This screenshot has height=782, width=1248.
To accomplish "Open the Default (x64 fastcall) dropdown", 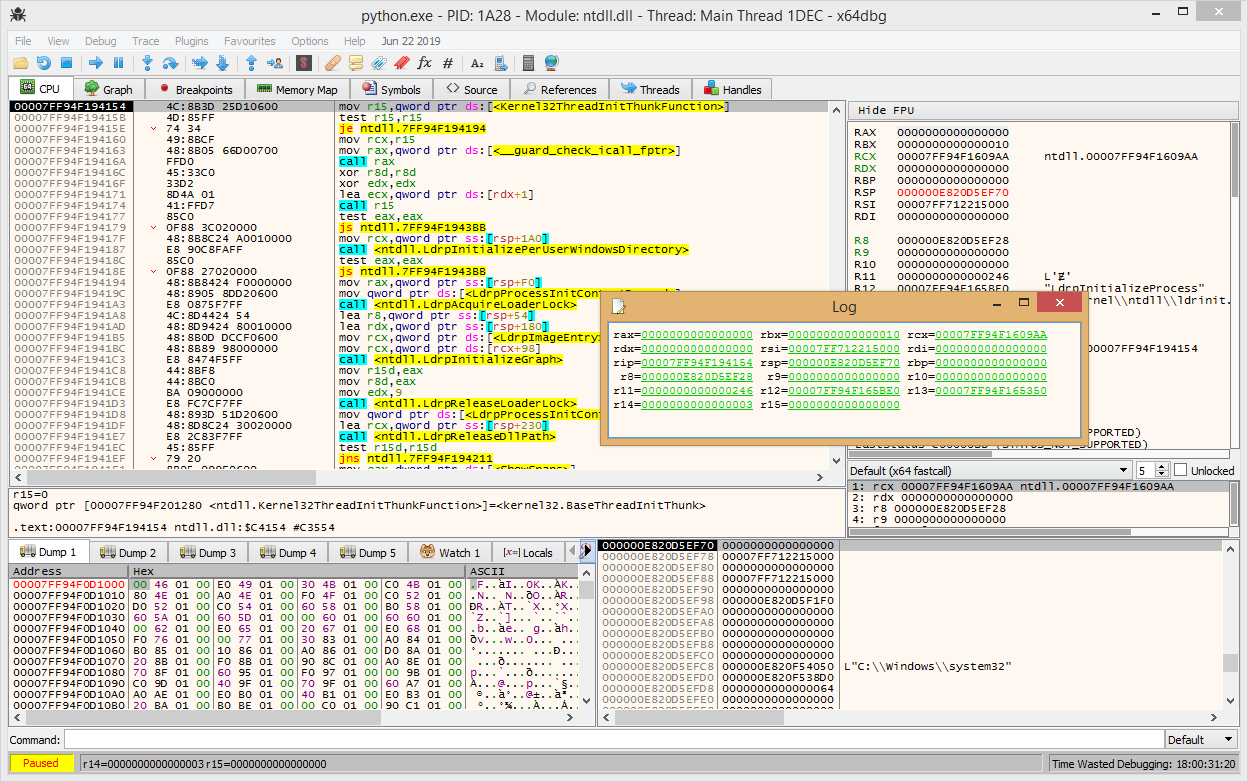I will tap(1123, 470).
